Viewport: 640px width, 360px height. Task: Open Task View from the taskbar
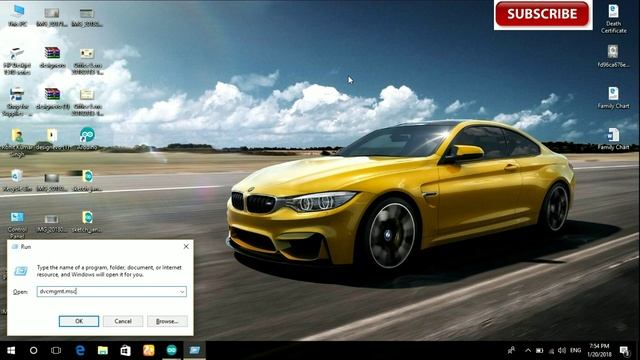56,350
